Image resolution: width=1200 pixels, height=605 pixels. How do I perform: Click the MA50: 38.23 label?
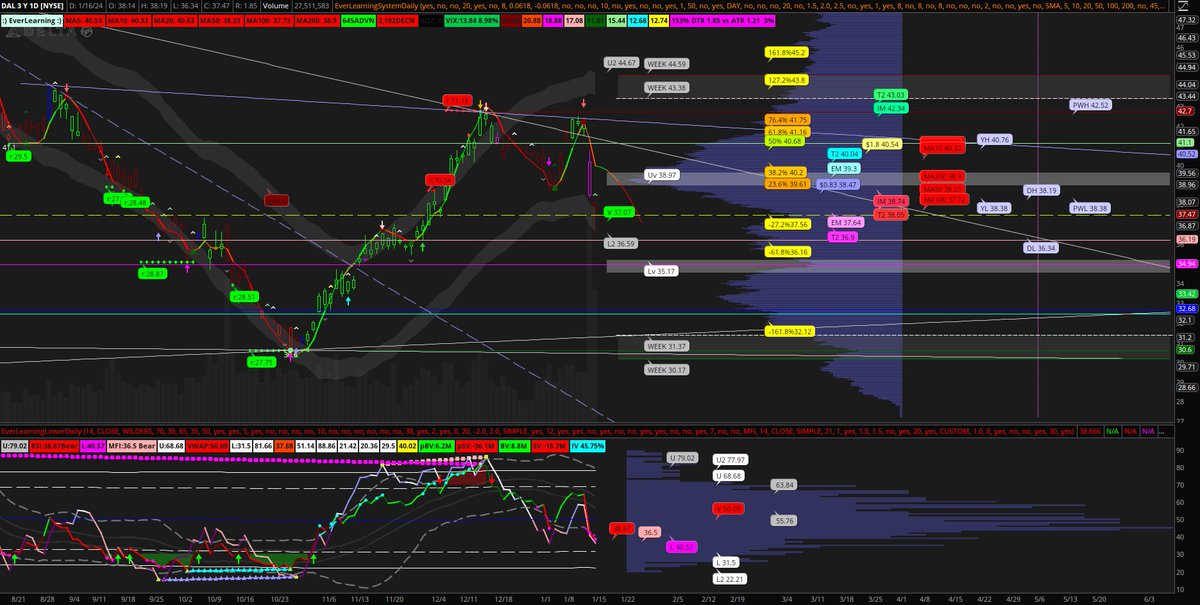[220, 21]
